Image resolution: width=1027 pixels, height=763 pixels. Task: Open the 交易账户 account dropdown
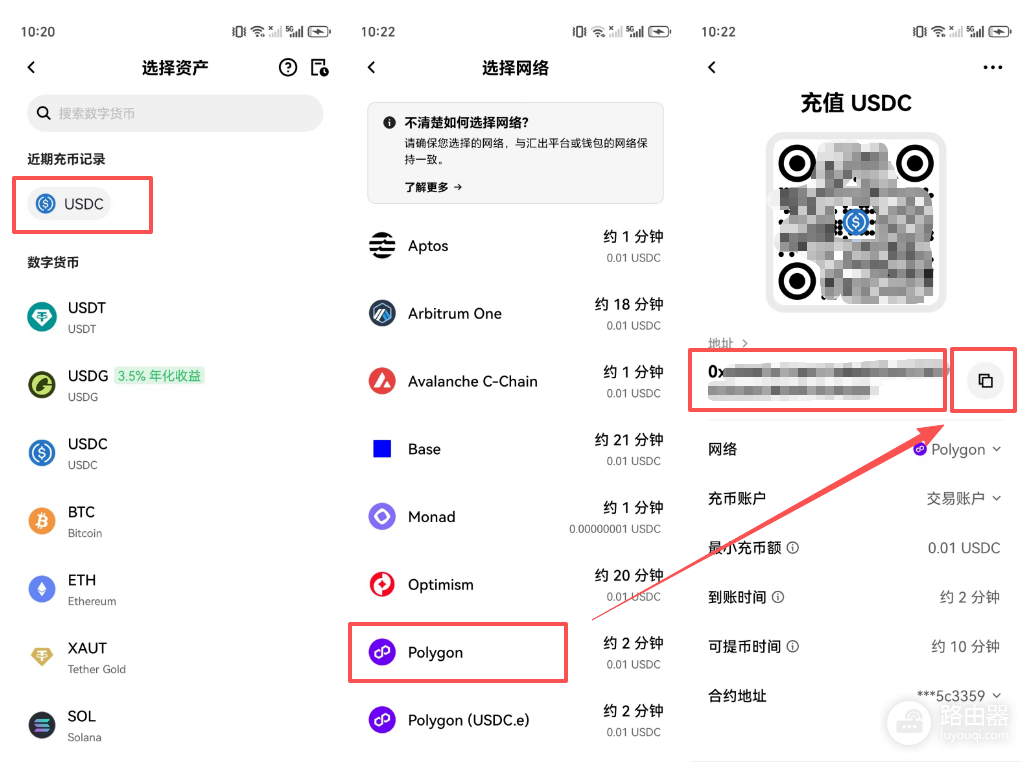click(x=963, y=498)
